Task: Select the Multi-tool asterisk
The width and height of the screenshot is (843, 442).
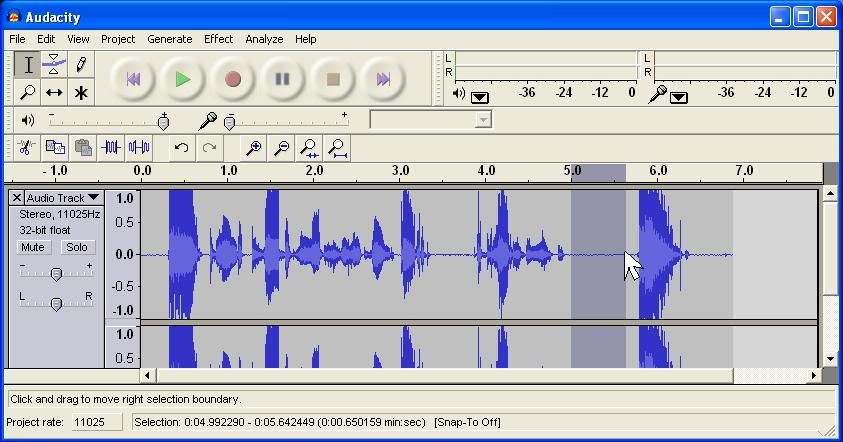Action: tap(81, 92)
